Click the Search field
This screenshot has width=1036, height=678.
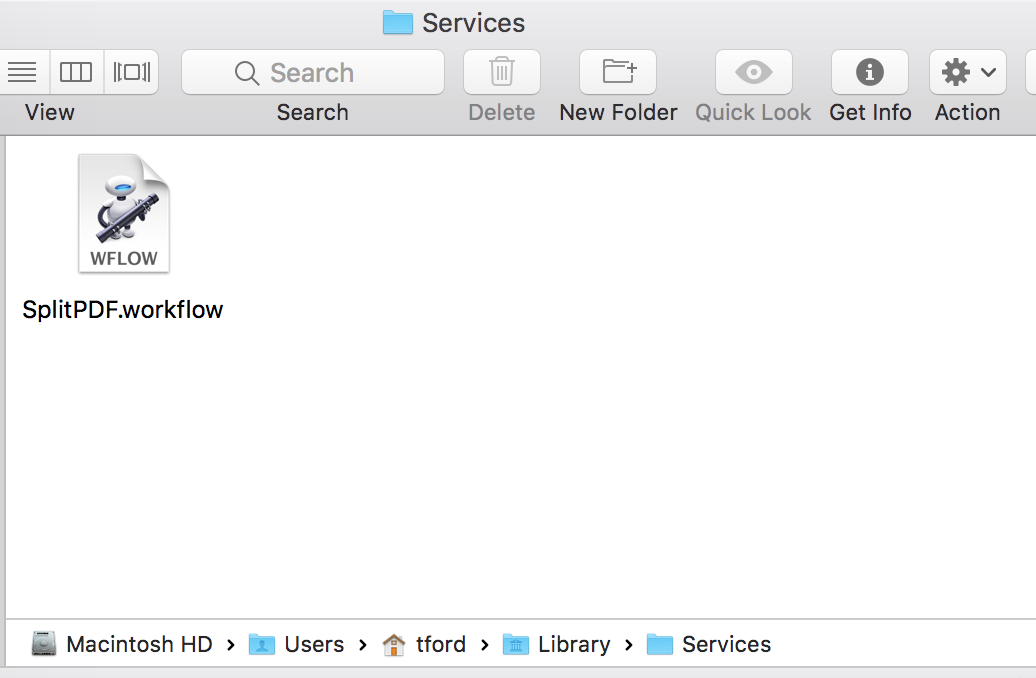point(313,72)
